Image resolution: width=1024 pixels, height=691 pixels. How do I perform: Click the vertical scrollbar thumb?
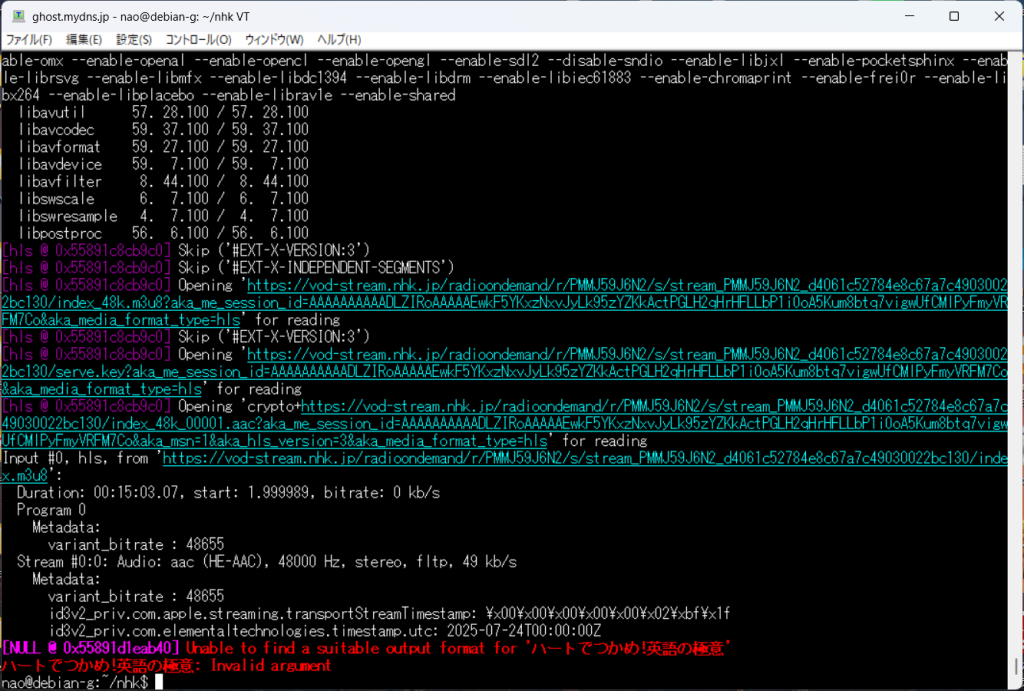pos(1016,666)
